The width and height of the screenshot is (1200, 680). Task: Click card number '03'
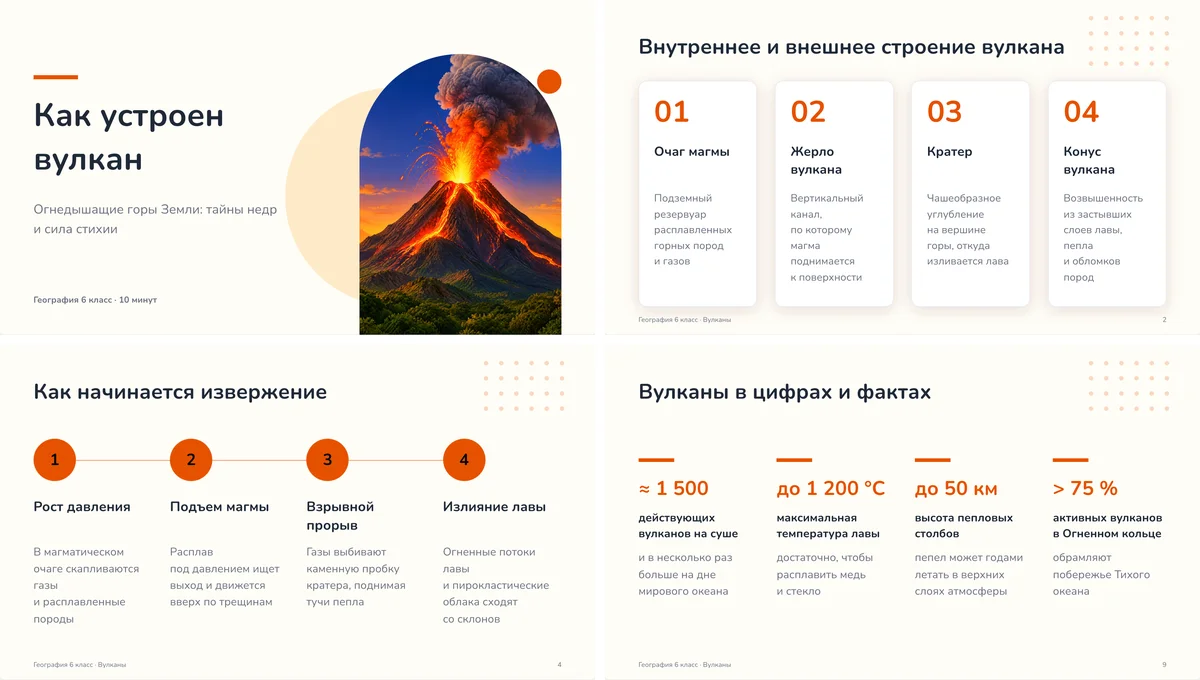coord(944,112)
